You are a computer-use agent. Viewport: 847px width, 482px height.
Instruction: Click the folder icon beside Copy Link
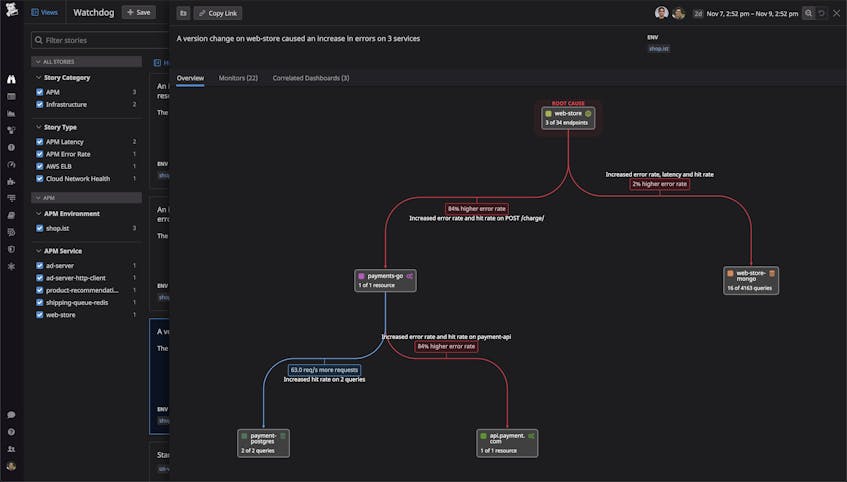183,13
